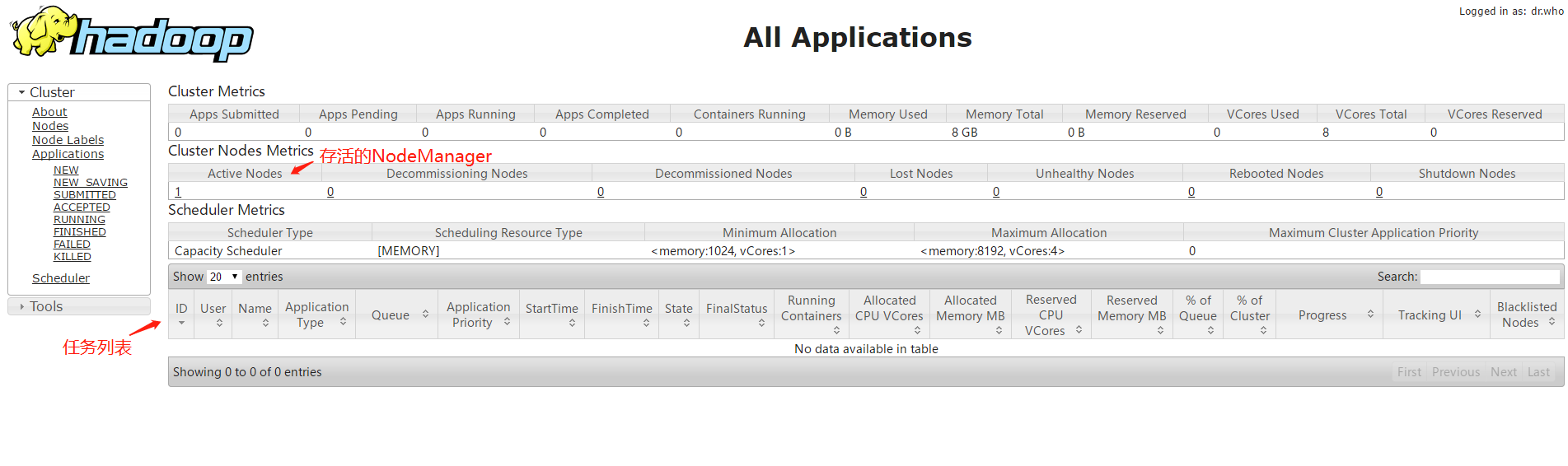
Task: Click the Decommissioned Nodes count link
Action: tap(601, 192)
